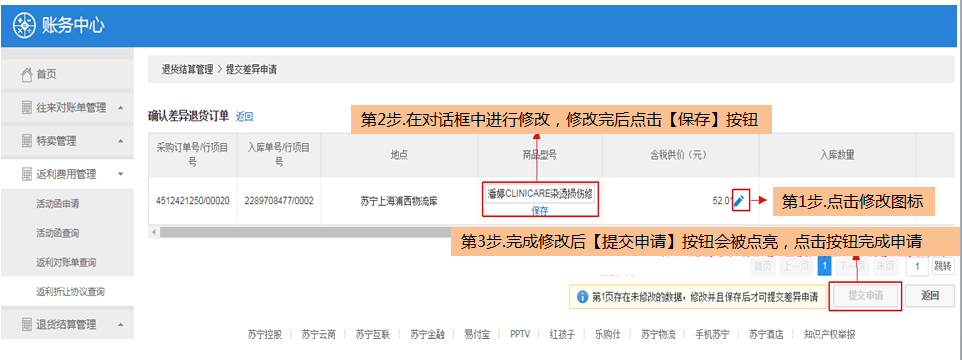Click the 商品型号 column header
The width and height of the screenshot is (962, 360).
540,155
